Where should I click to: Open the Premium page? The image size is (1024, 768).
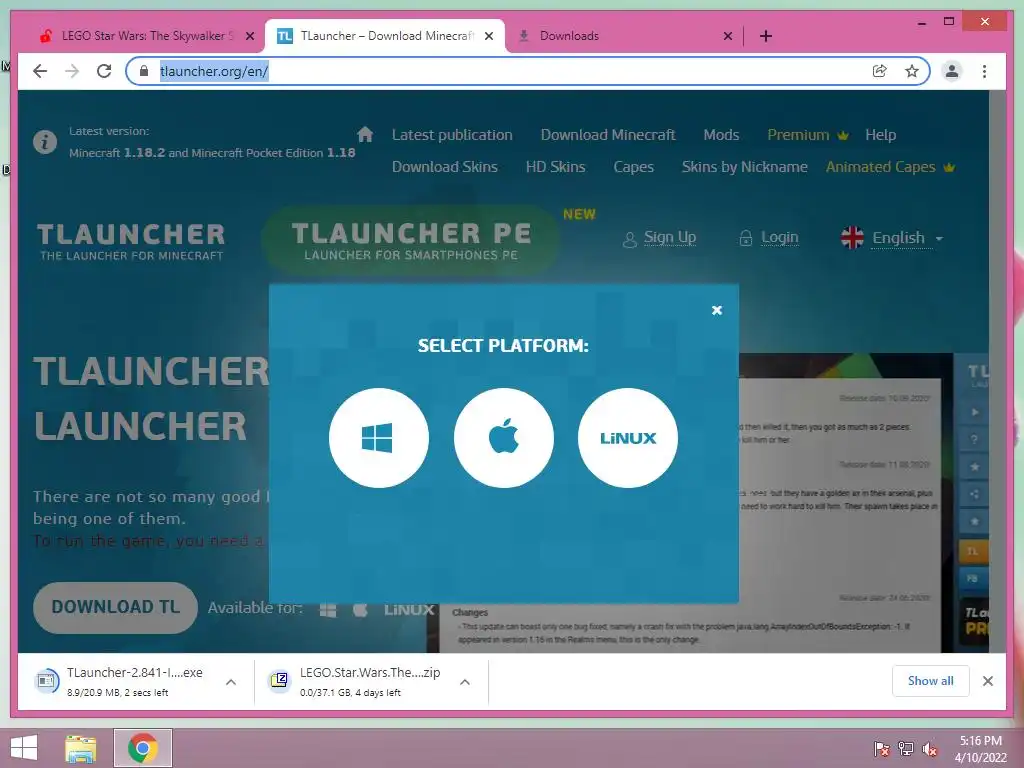click(807, 135)
